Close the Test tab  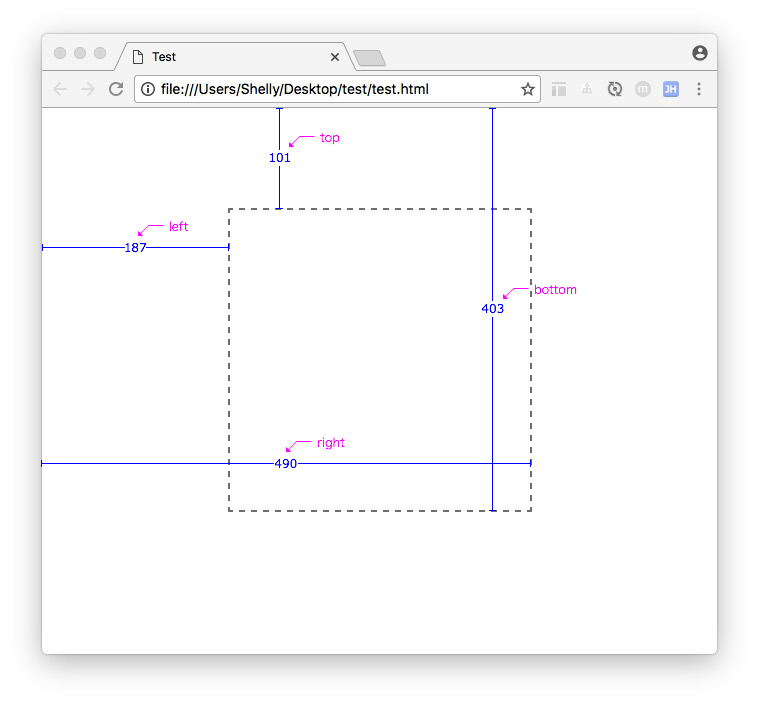point(334,57)
